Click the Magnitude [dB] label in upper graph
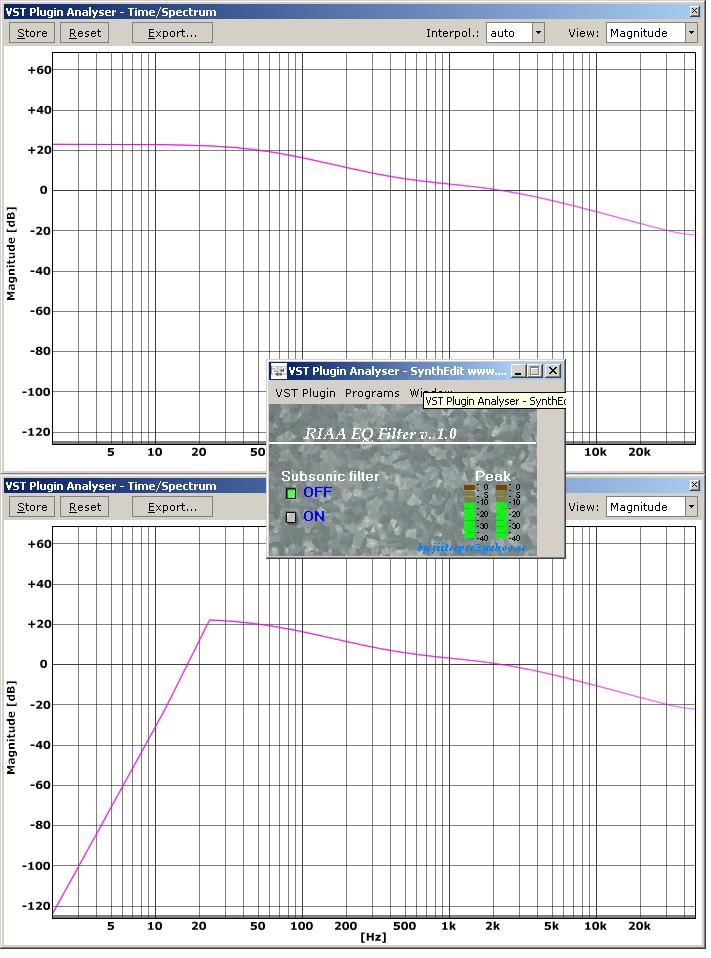The width and height of the screenshot is (711, 958). click(x=11, y=254)
